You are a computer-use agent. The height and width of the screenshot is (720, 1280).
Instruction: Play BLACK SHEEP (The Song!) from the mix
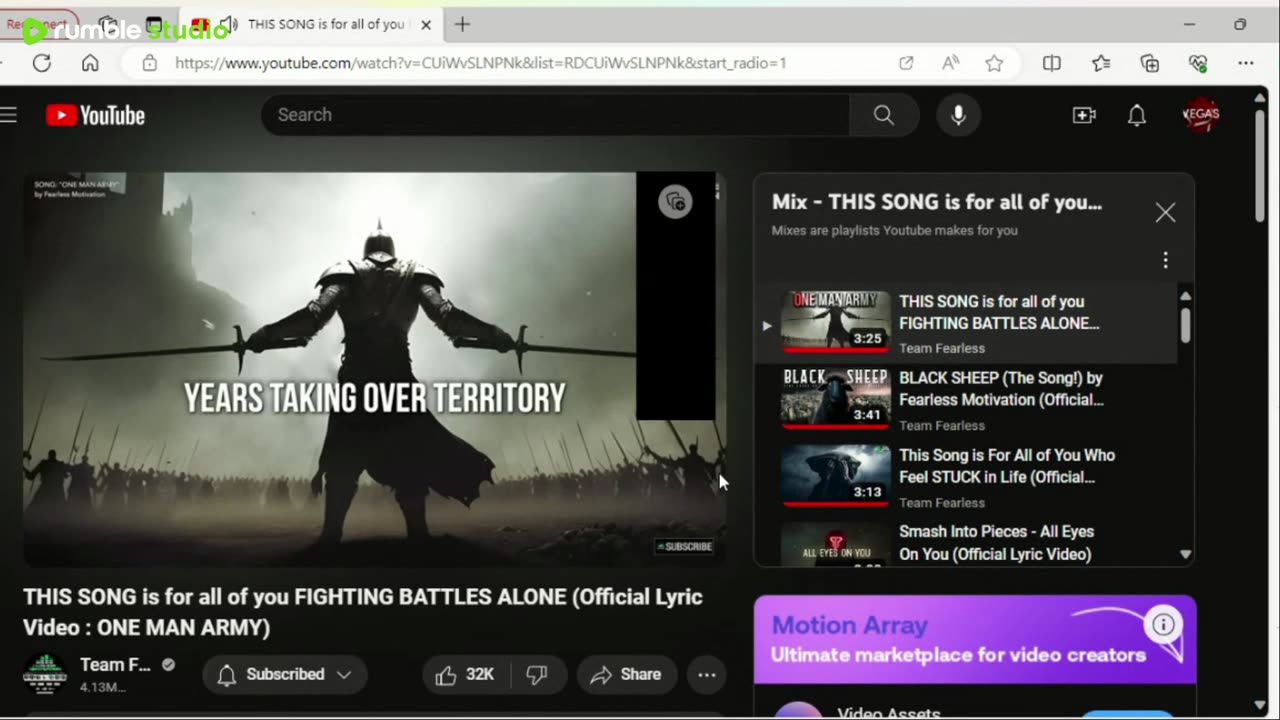point(1001,389)
